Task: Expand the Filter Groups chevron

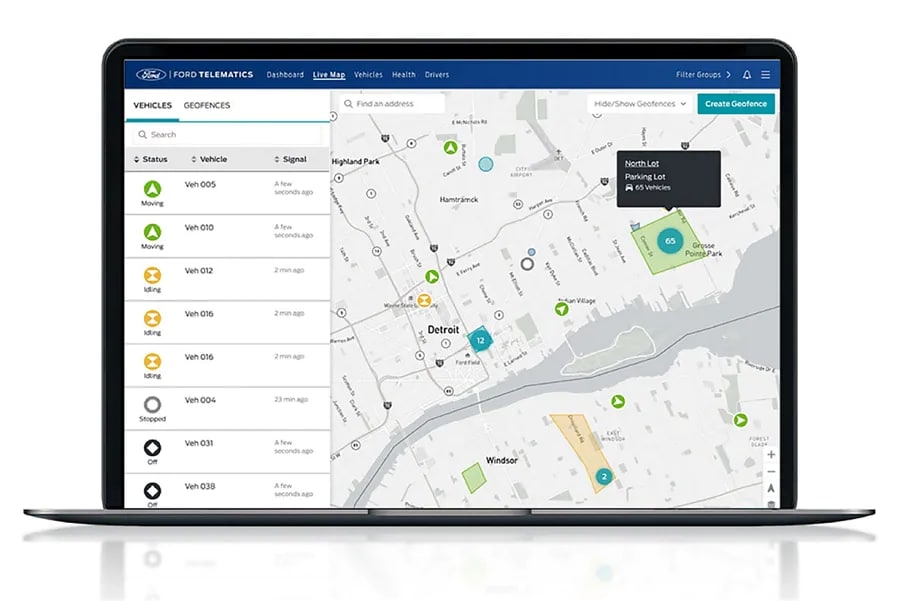Action: tap(728, 75)
